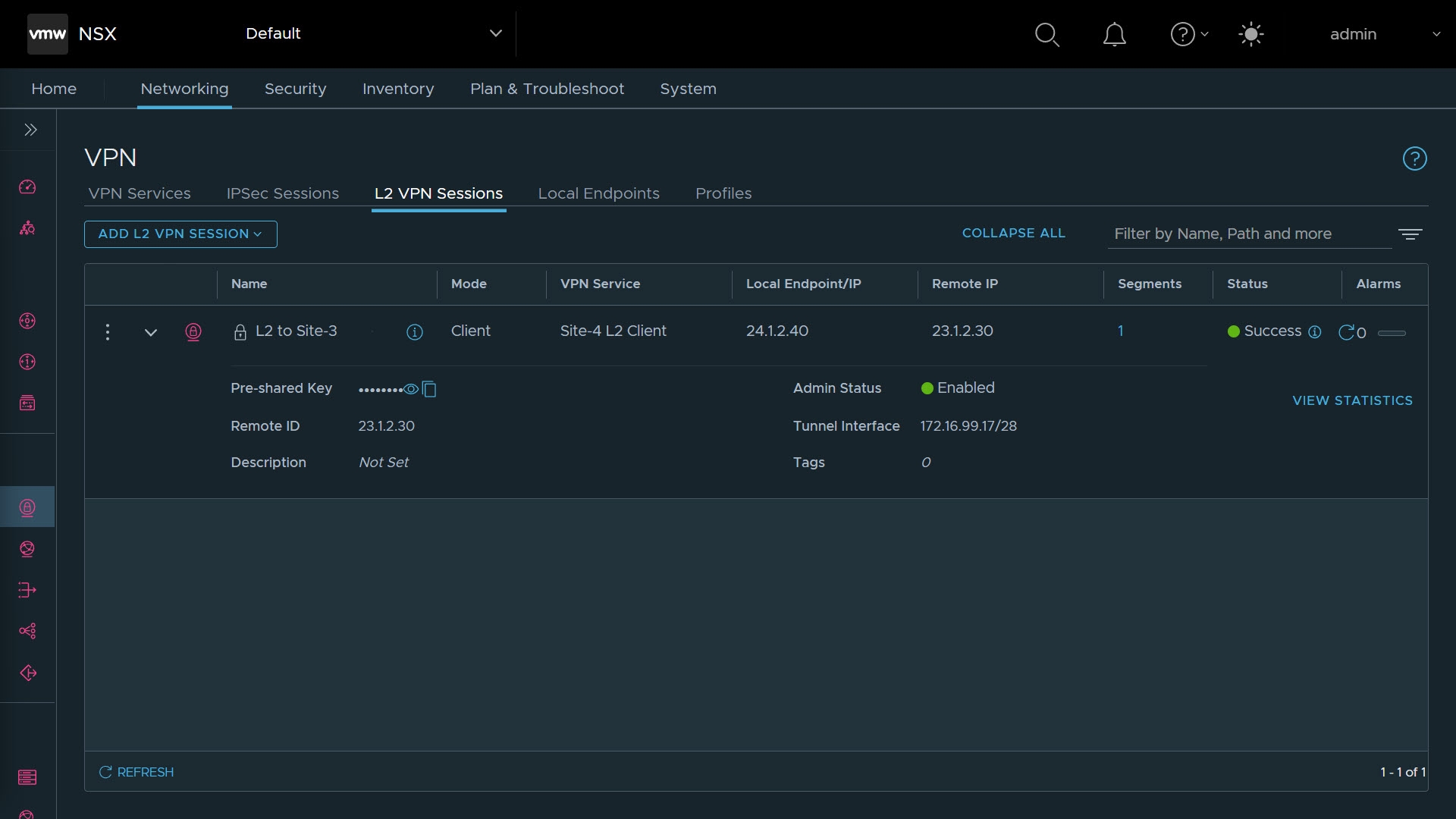Copy the pre-shared key to clipboard

pos(429,389)
